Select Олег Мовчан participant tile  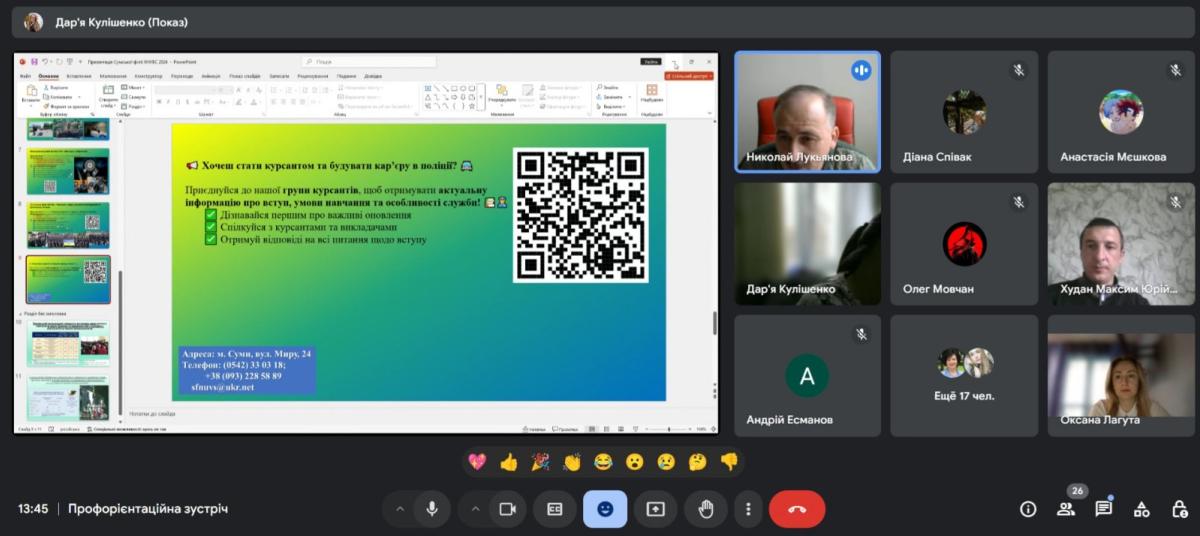coord(964,243)
